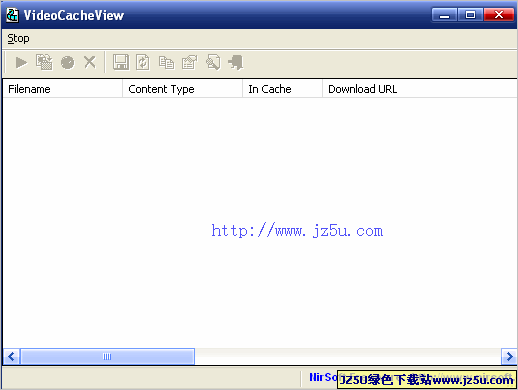Click the Copy Selected Files To icon
Screen dimensions: 518x390
point(44,62)
